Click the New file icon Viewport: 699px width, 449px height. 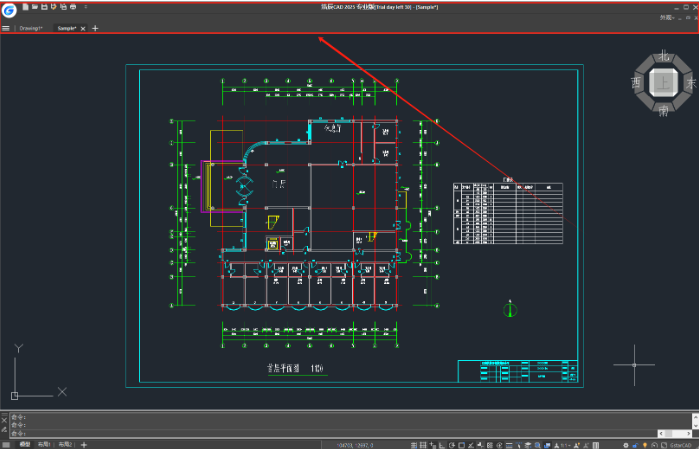(x=24, y=7)
